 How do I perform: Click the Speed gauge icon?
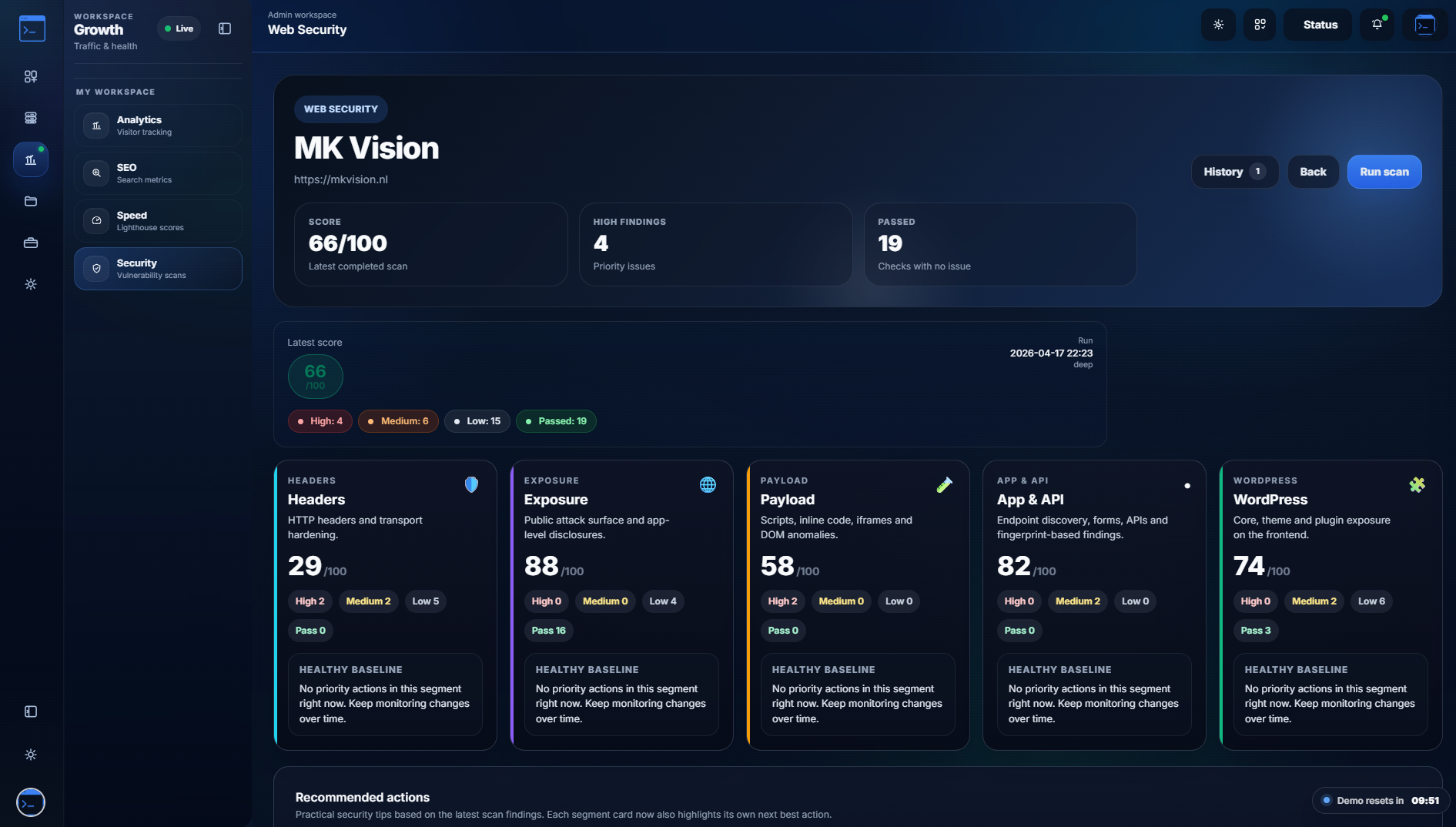click(x=96, y=221)
